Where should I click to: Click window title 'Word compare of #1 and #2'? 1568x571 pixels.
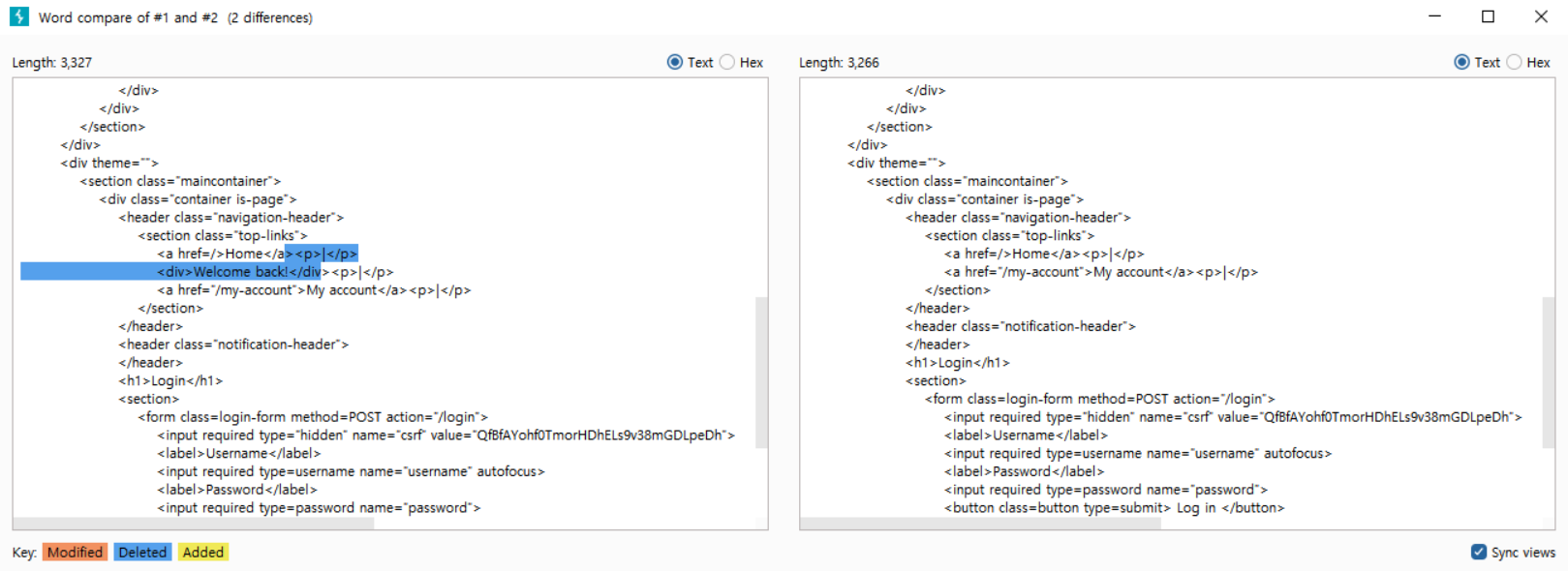[x=128, y=17]
